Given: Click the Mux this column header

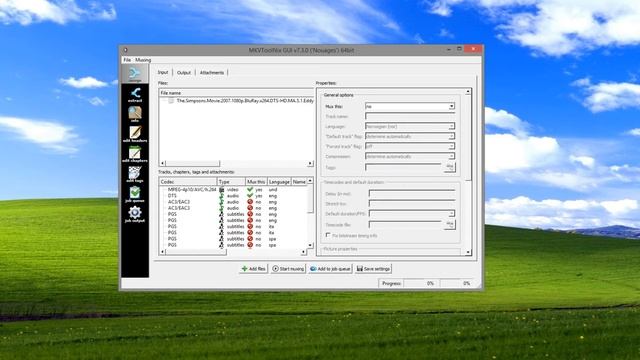Looking at the screenshot, I should pos(256,182).
